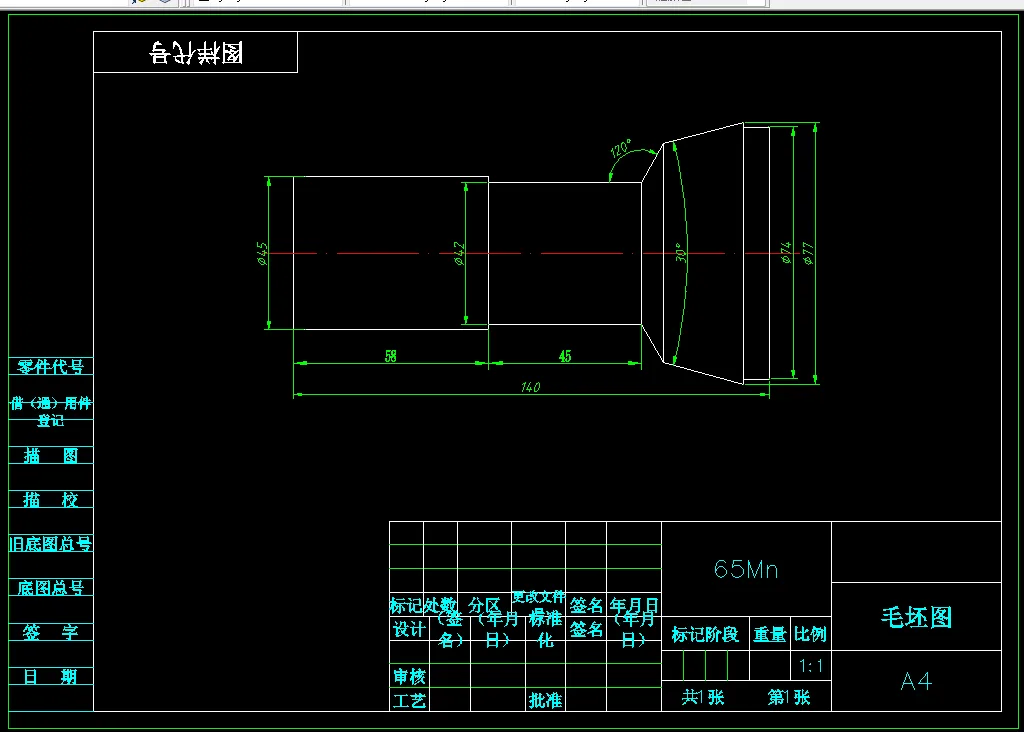Select the 65Mn material text
This screenshot has width=1024, height=732.
(x=746, y=569)
